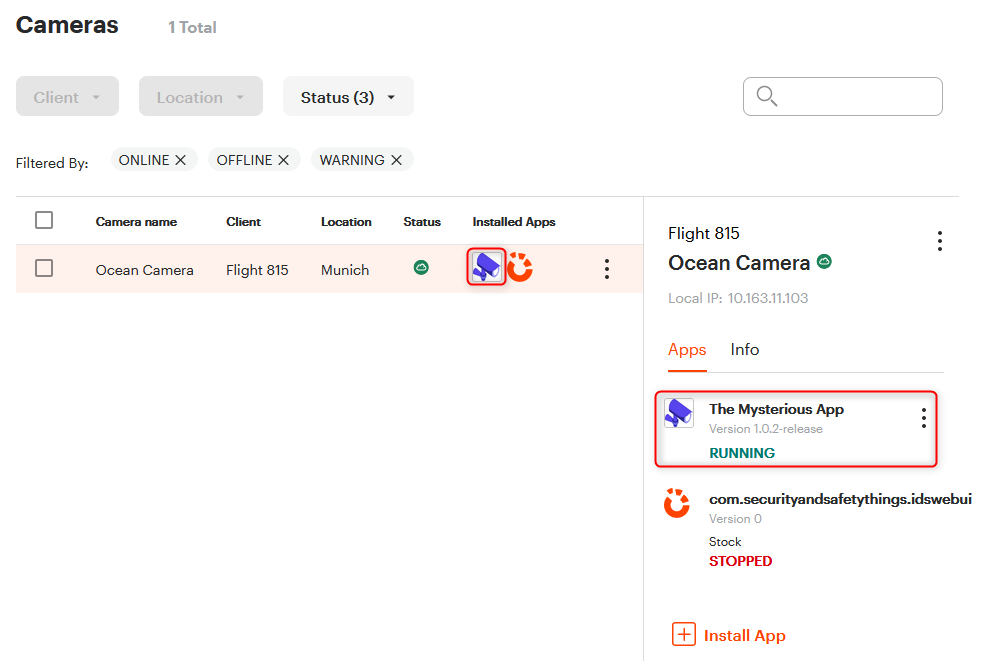The image size is (988, 661).
Task: Remove the WARNING filter chip
Action: coord(396,160)
